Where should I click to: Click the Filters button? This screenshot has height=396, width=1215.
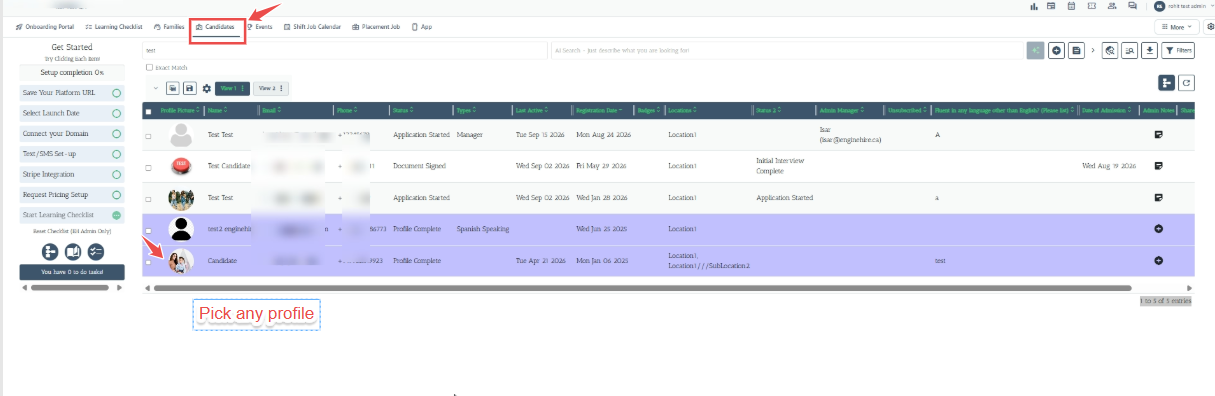[1178, 50]
